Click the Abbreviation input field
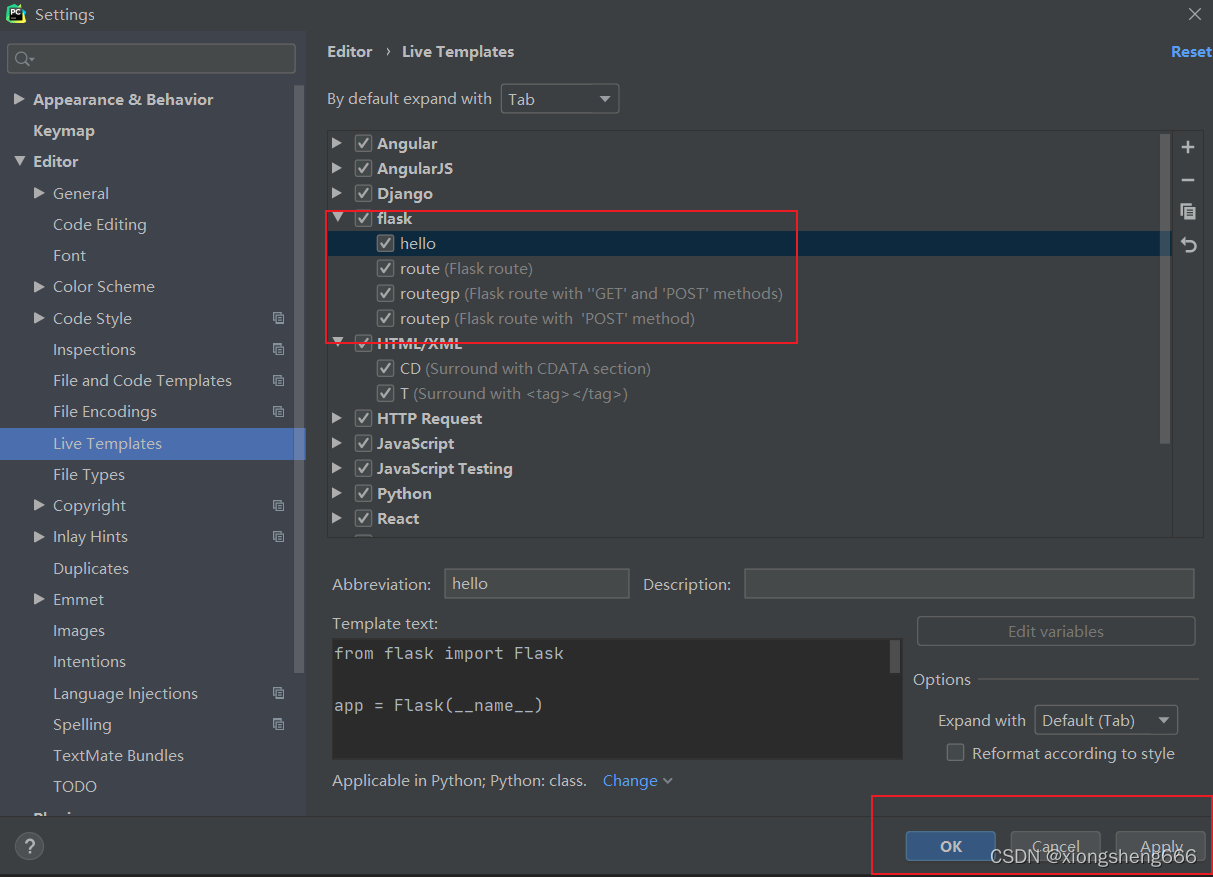1213x877 pixels. point(537,583)
